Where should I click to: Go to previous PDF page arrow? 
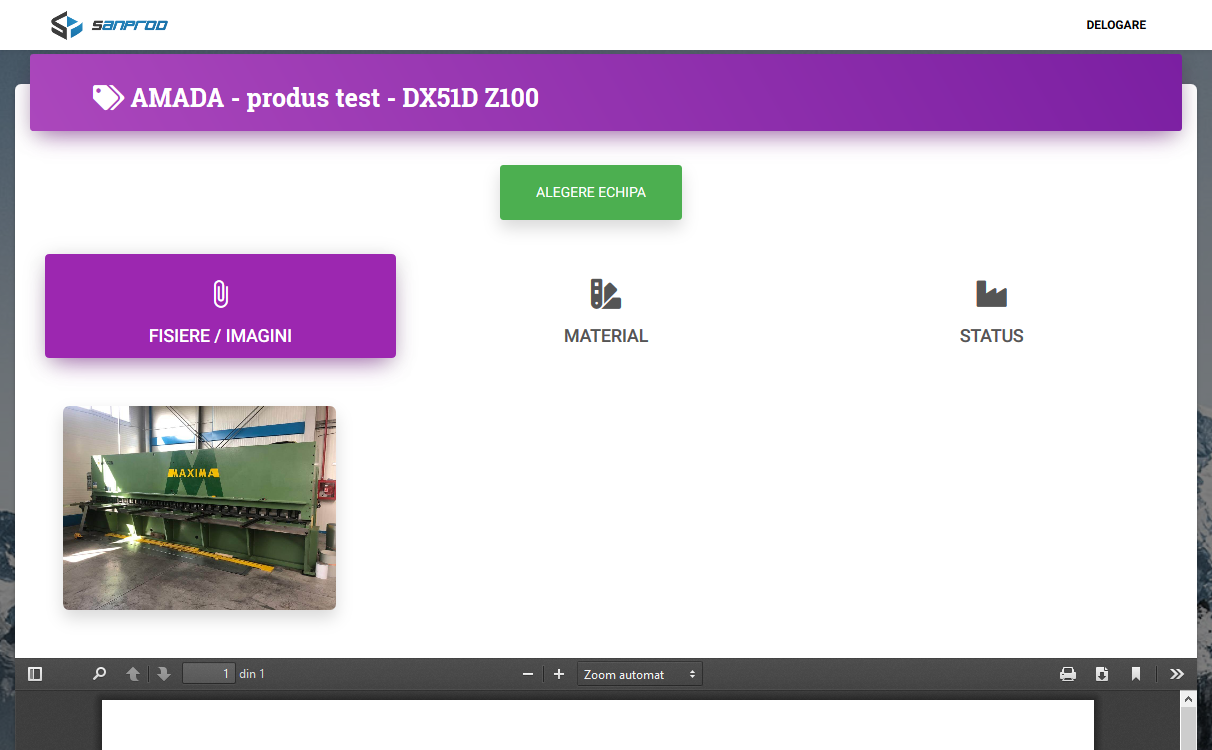[133, 674]
